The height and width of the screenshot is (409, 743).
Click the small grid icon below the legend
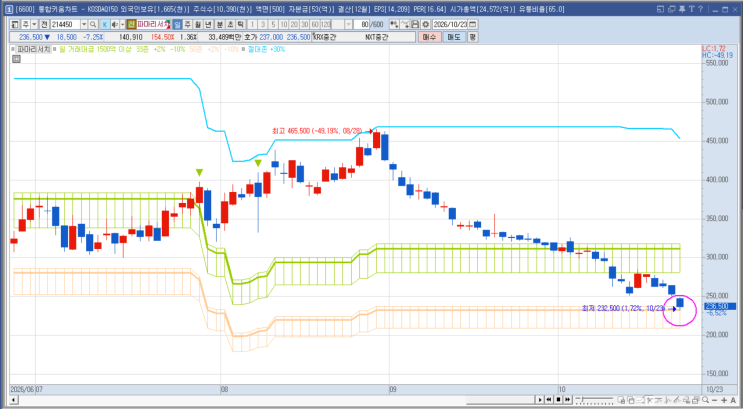[x=17, y=59]
